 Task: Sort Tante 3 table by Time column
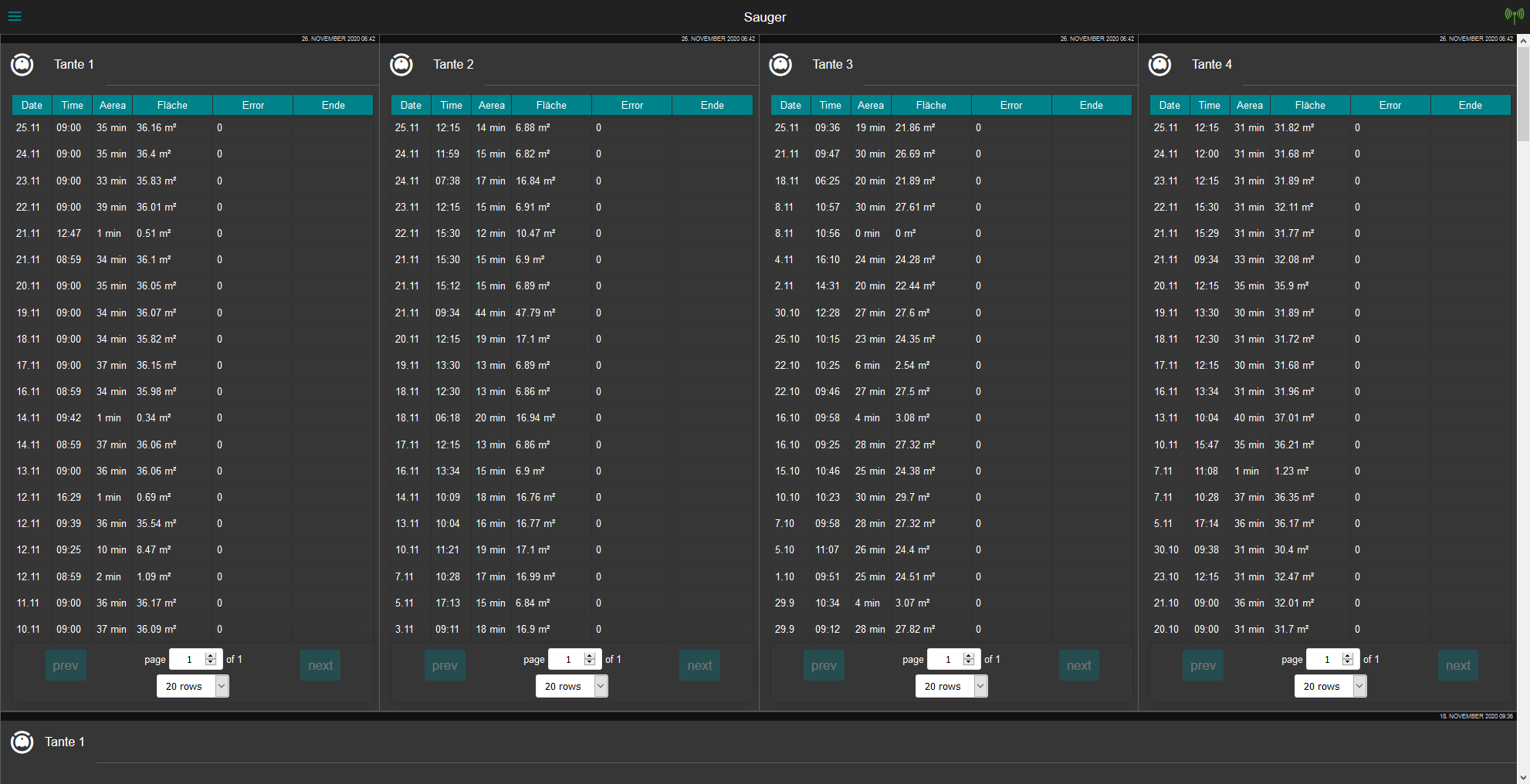click(831, 105)
